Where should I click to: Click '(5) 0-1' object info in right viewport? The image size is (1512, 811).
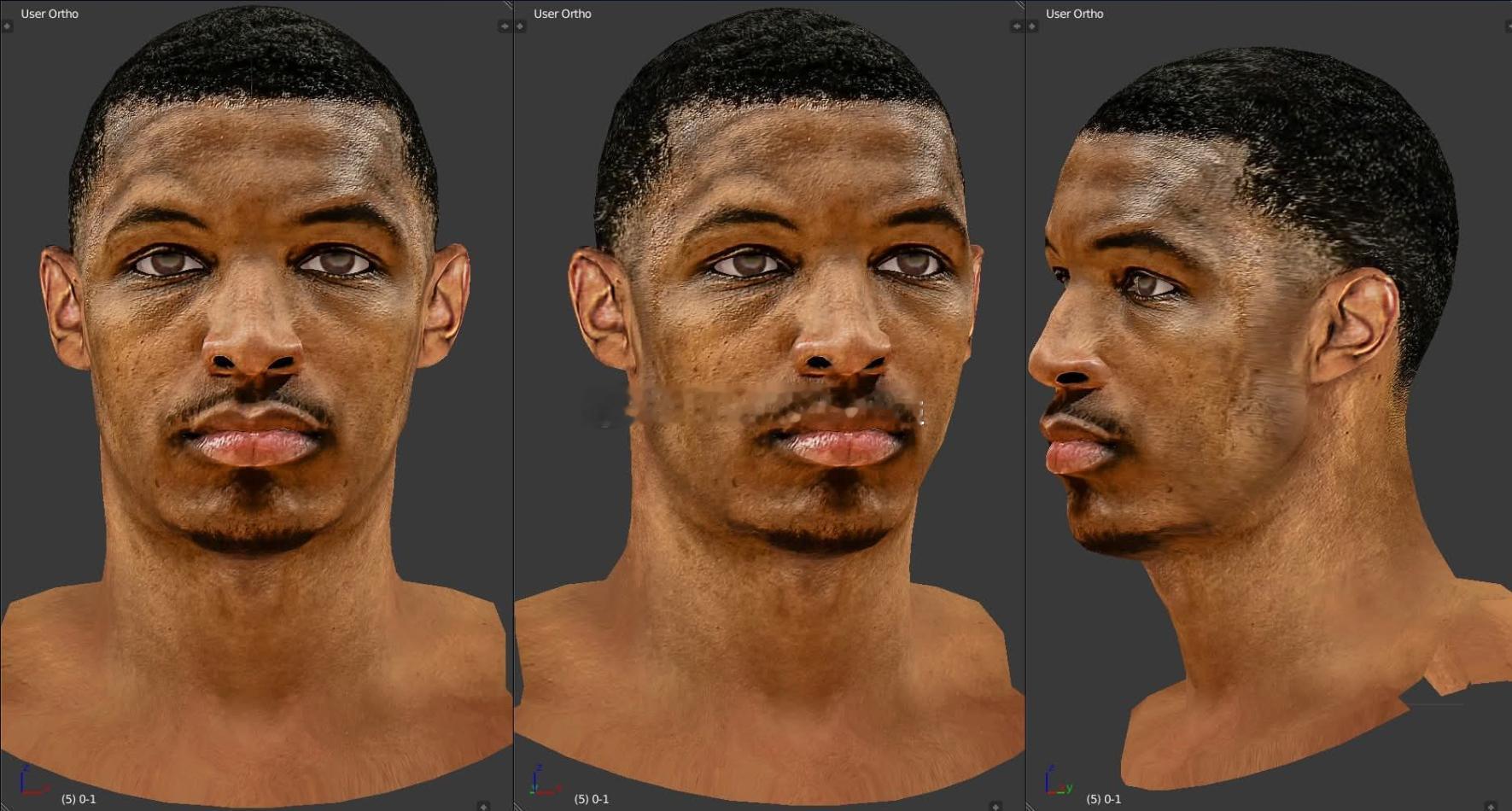[x=1104, y=799]
